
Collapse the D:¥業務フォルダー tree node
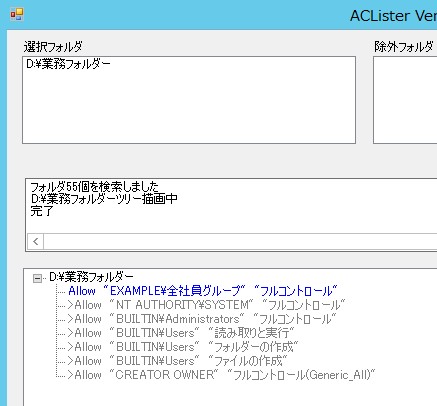point(37,278)
